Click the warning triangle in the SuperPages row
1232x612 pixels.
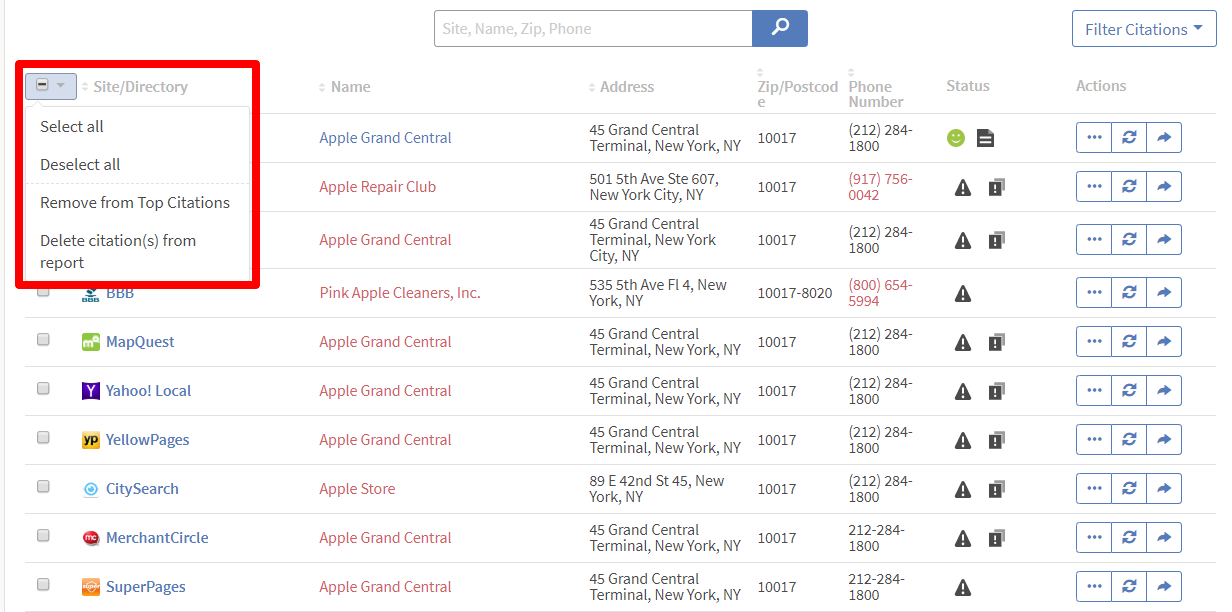963,587
